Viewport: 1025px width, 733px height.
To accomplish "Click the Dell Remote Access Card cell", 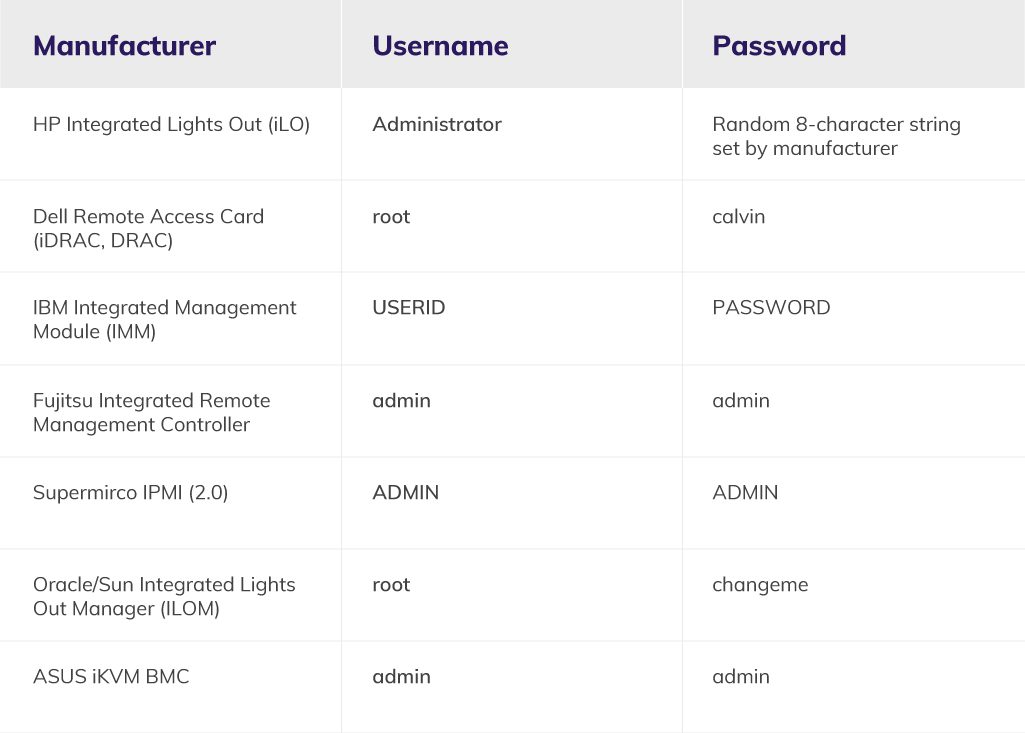I will coord(148,228).
